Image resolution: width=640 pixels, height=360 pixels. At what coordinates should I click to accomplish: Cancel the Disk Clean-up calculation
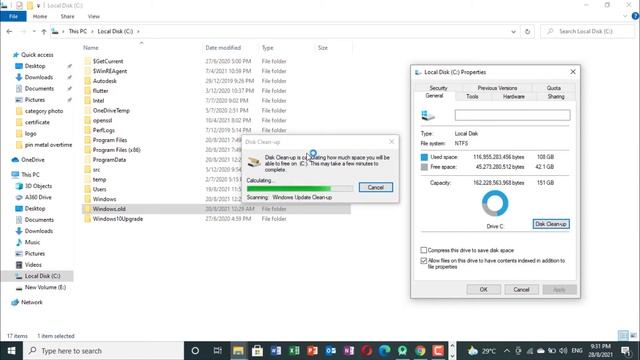tap(376, 187)
